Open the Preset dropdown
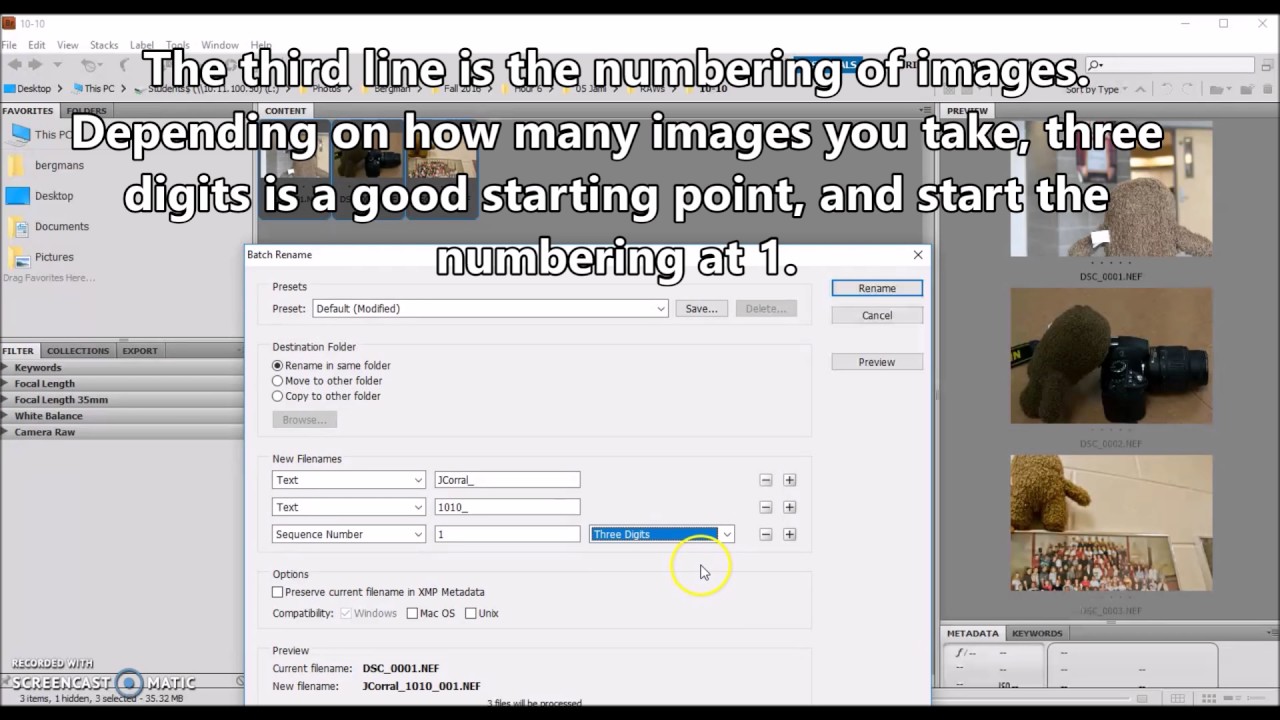Image resolution: width=1280 pixels, height=720 pixels. pyautogui.click(x=490, y=308)
